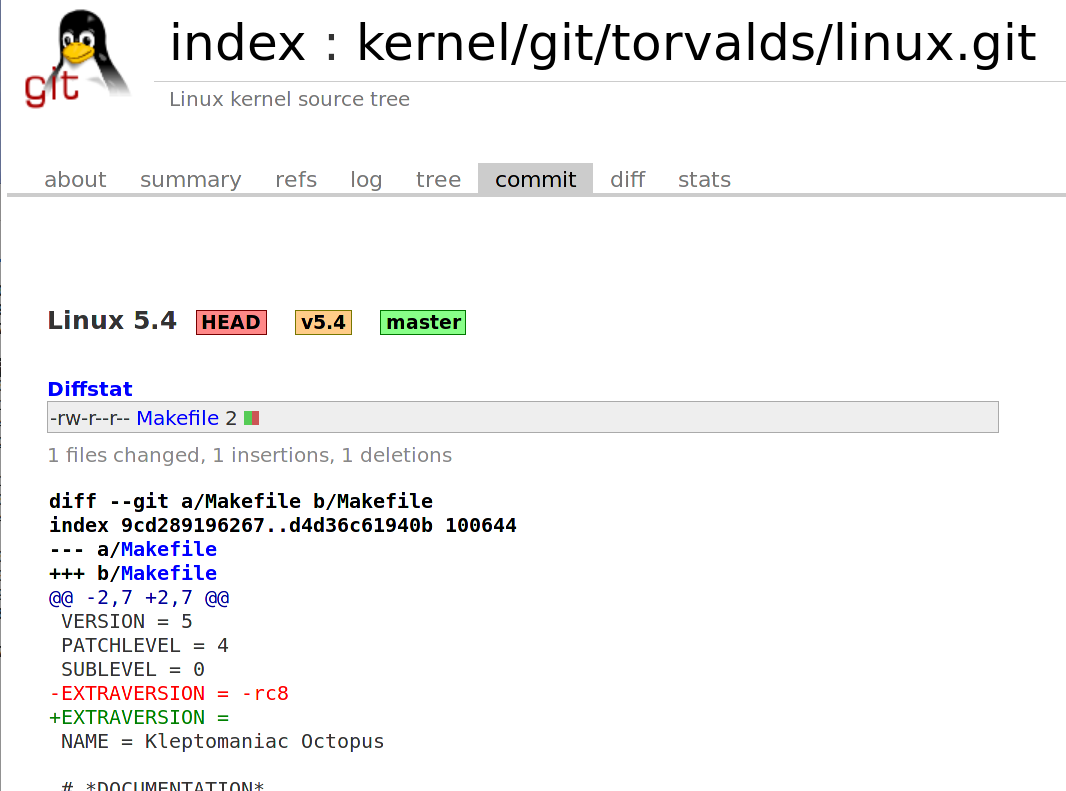Viewport: 1066px width, 791px height.
Task: Click the removed line '-EXTRAVERSION = -rc8'
Action: [x=169, y=694]
